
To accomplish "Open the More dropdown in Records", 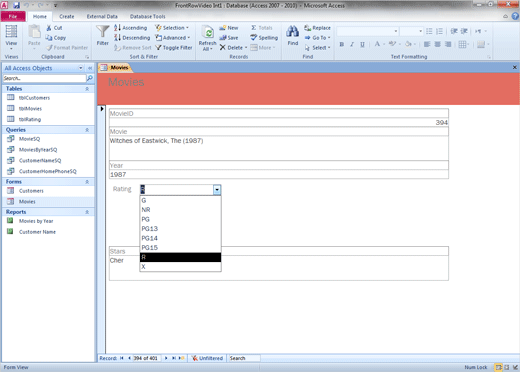I will click(263, 48).
